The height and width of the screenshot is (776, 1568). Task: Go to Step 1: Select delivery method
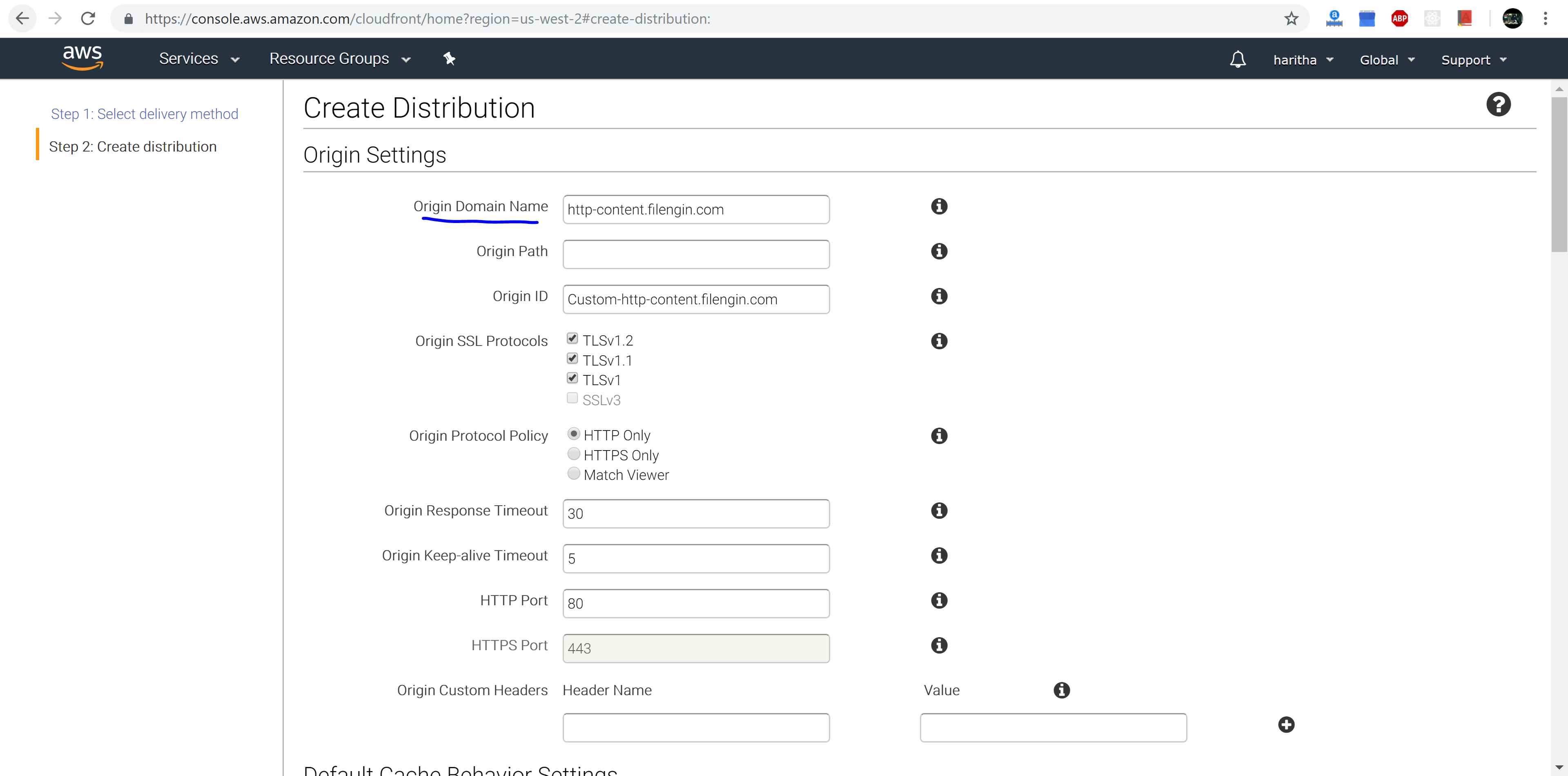click(x=144, y=114)
